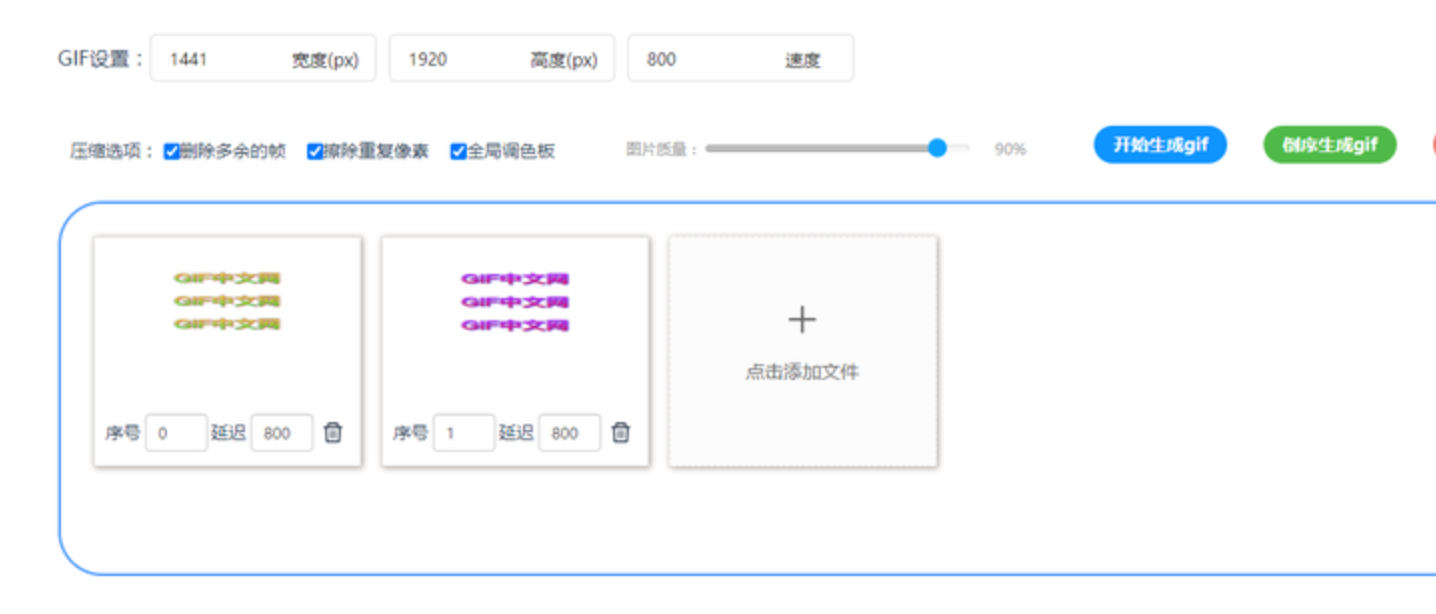The width and height of the screenshot is (1436, 614).
Task: Click the 90% quality value
Action: tap(1010, 150)
